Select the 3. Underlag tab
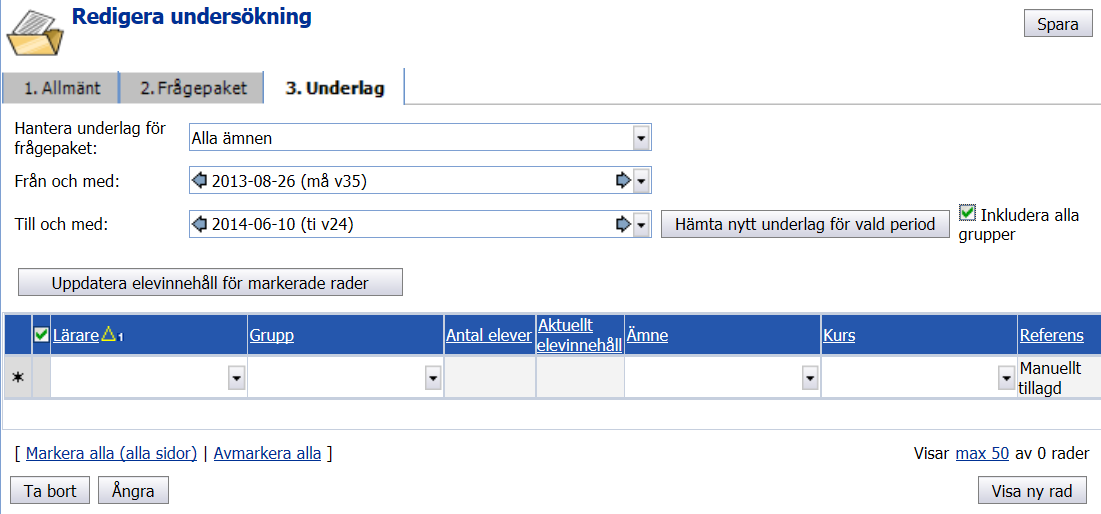1101x514 pixels. [x=335, y=88]
